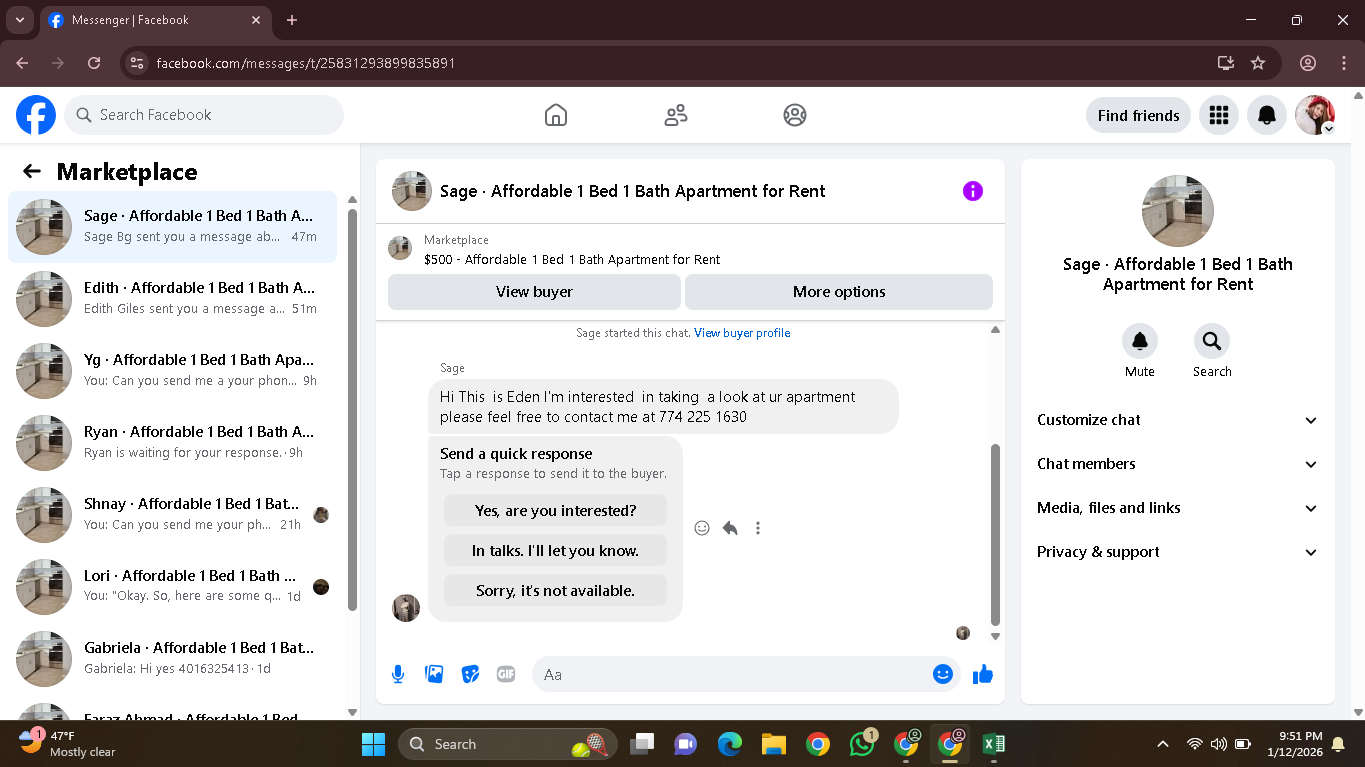1365x767 pixels.
Task: Open the Groups icon in top navigation
Action: [x=795, y=115]
